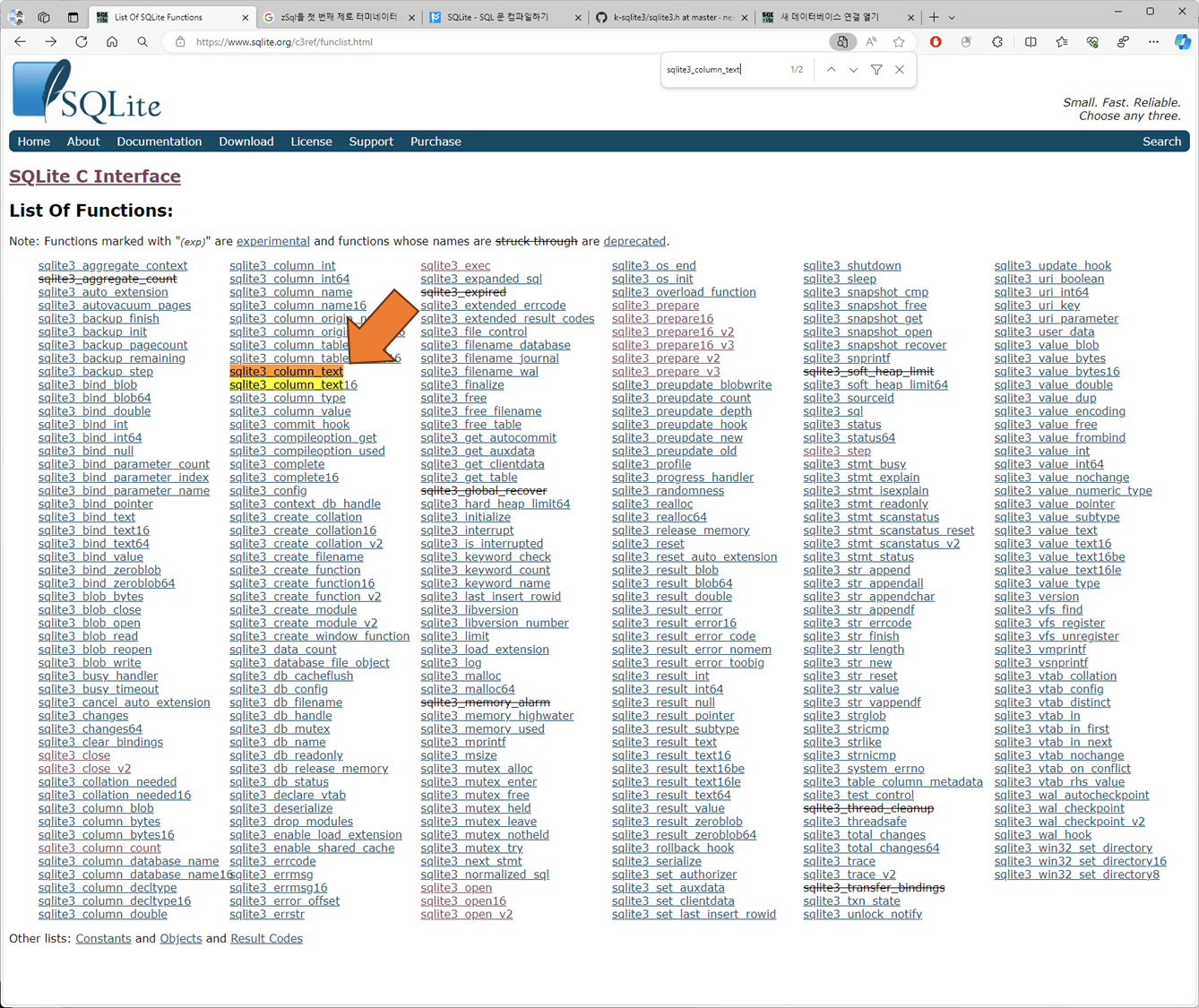Click the search magnifier icon in toolbar
Viewport: 1199px width, 1008px height.
click(x=142, y=42)
